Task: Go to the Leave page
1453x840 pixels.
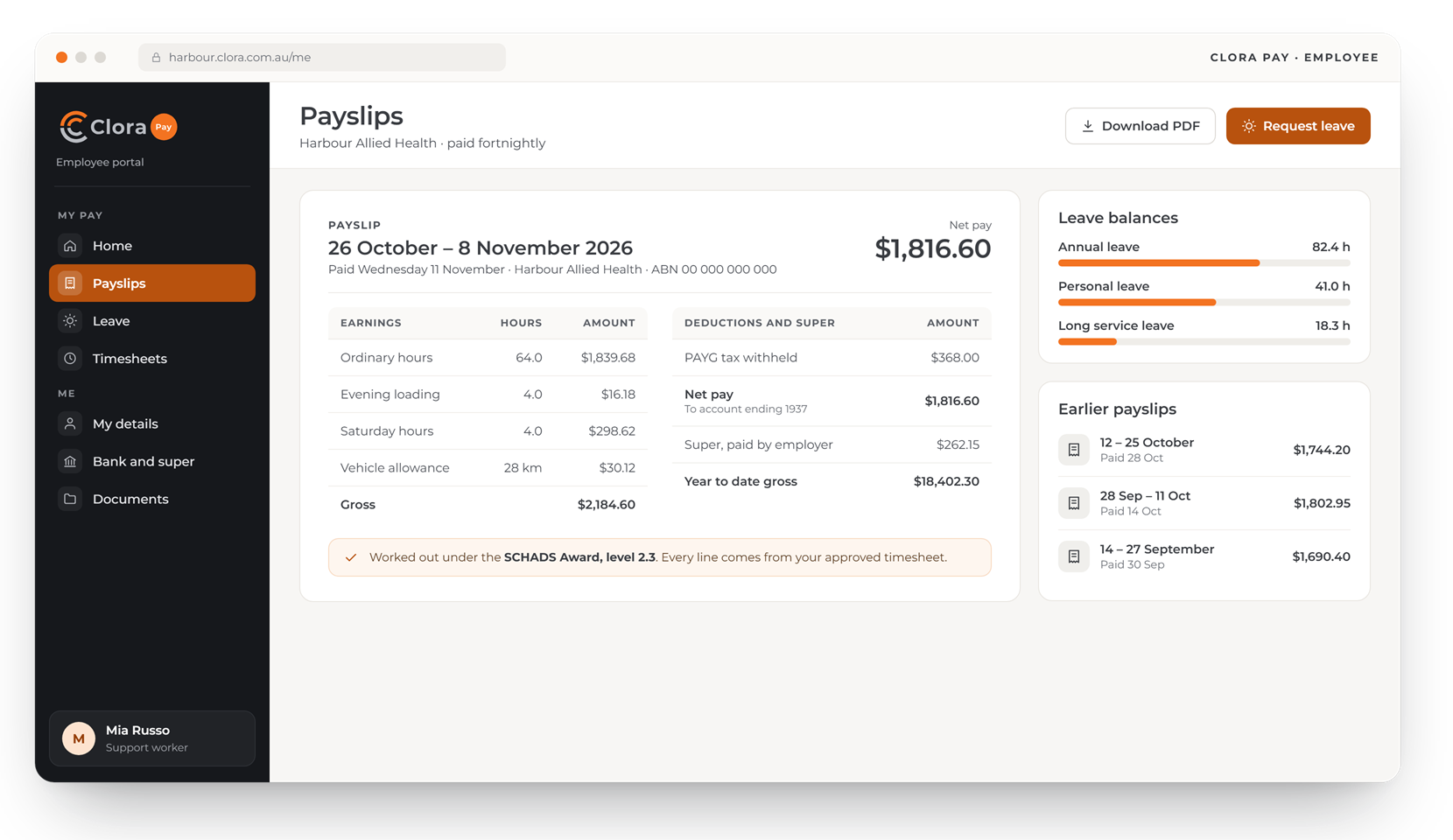Action: click(x=152, y=321)
